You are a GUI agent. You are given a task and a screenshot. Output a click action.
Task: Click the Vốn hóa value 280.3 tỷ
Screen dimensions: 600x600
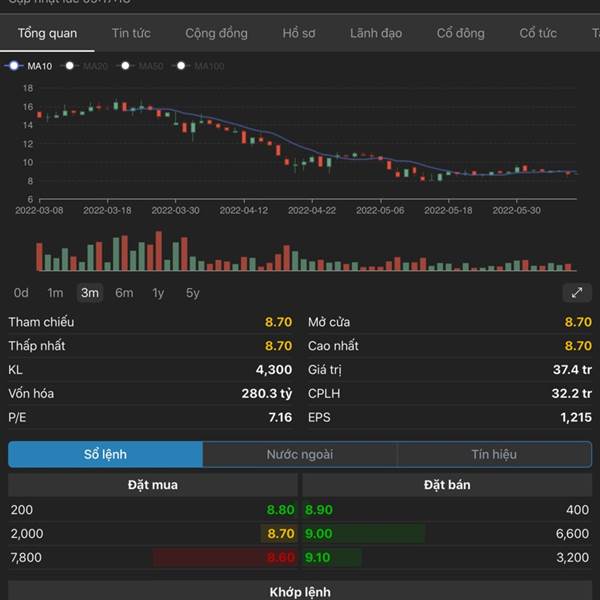click(x=267, y=393)
